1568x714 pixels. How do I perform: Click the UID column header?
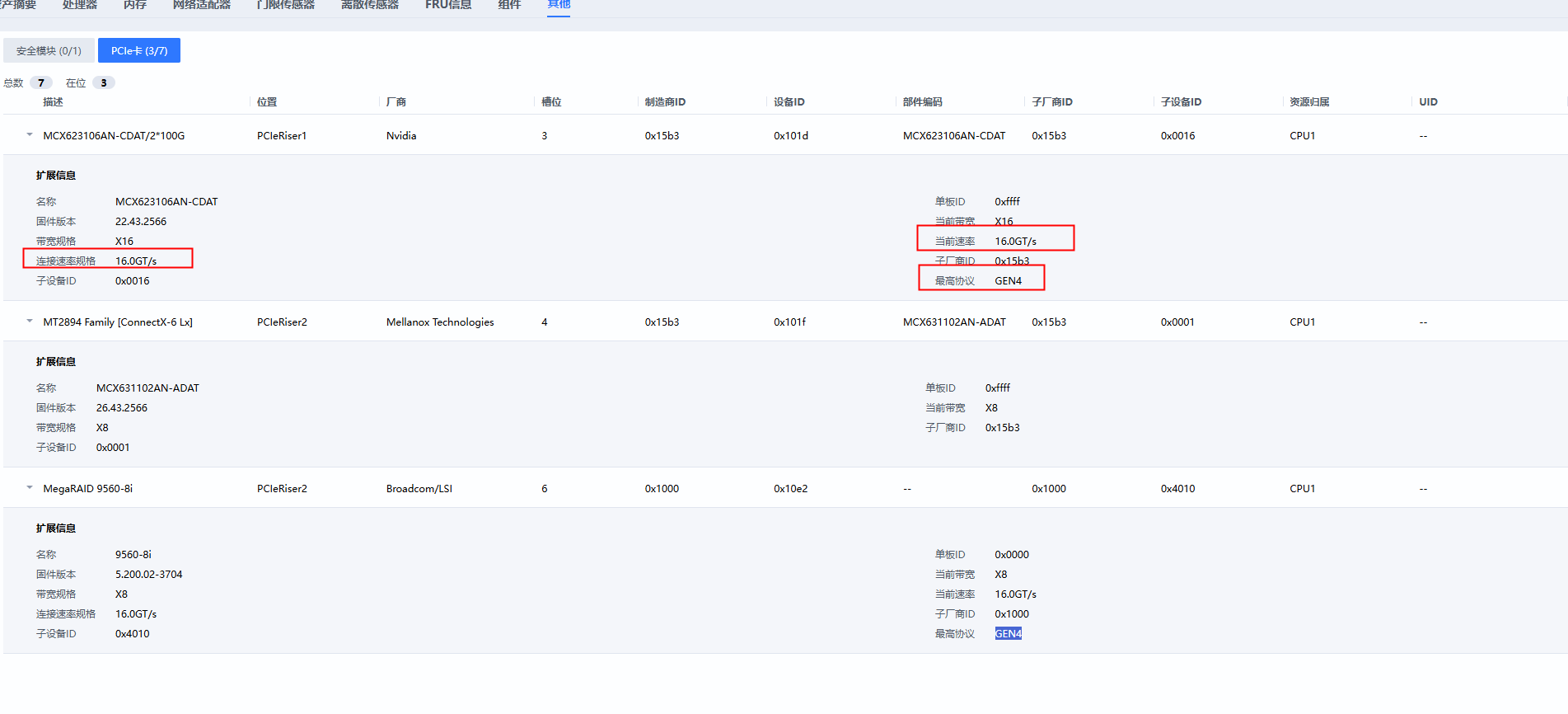(1428, 102)
